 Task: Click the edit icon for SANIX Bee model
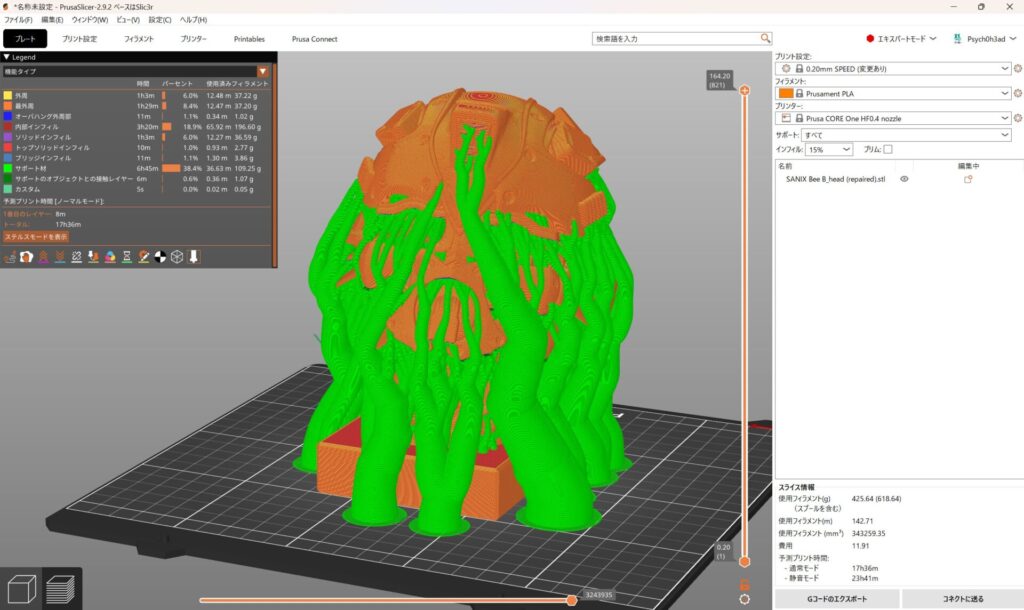click(x=967, y=179)
